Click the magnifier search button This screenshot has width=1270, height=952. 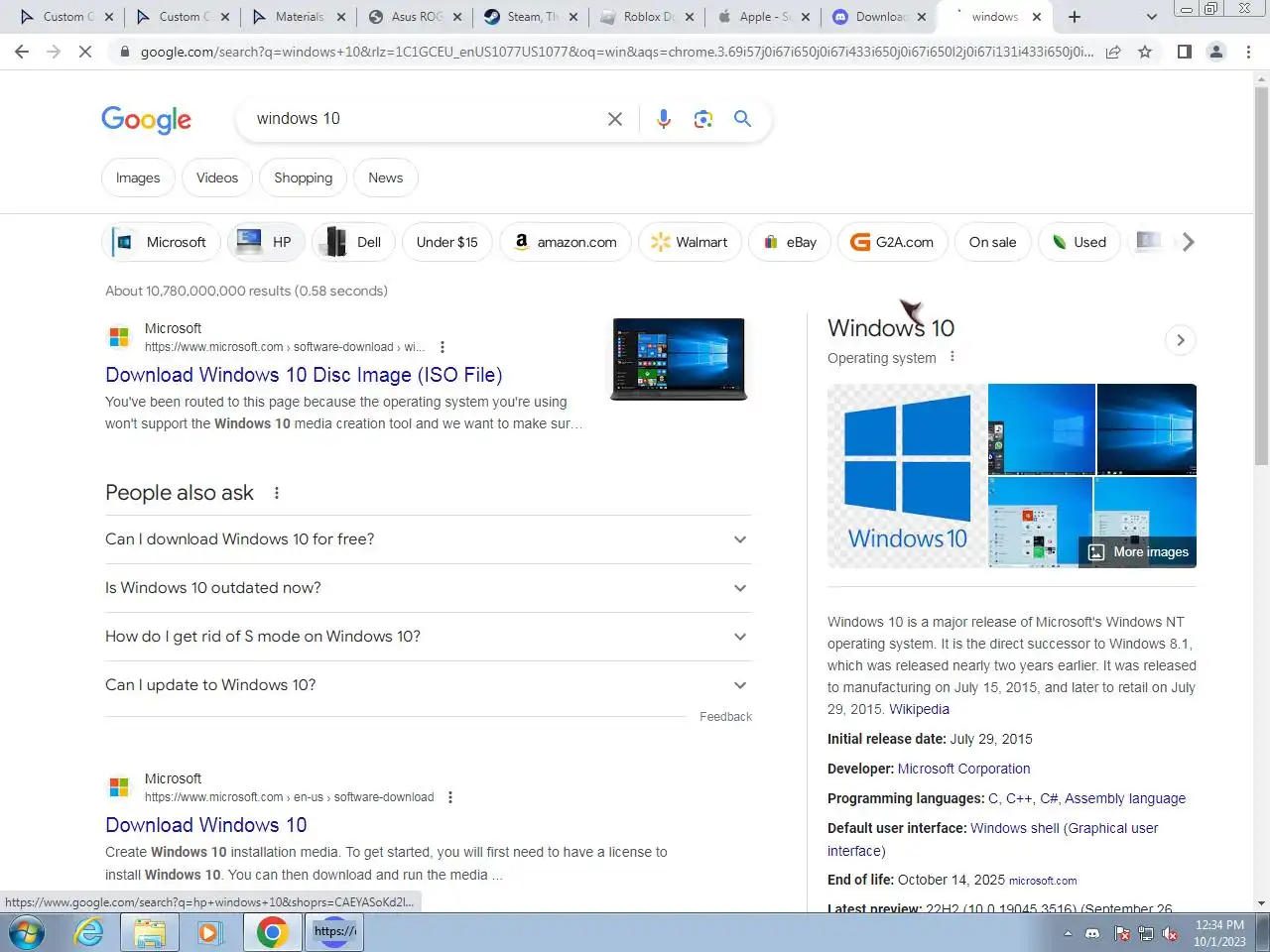tap(742, 119)
